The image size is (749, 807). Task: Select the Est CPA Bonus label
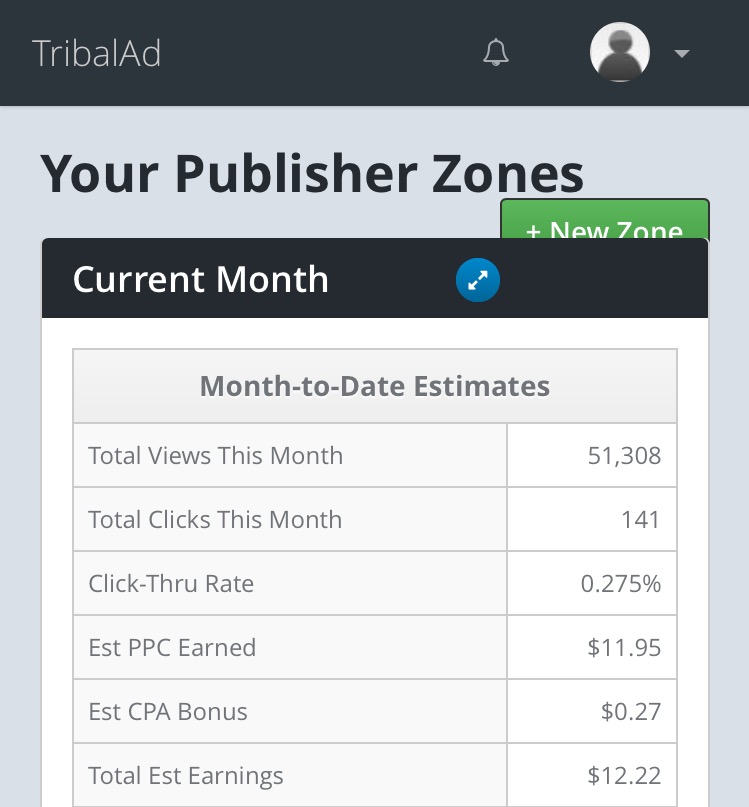pyautogui.click(x=168, y=712)
